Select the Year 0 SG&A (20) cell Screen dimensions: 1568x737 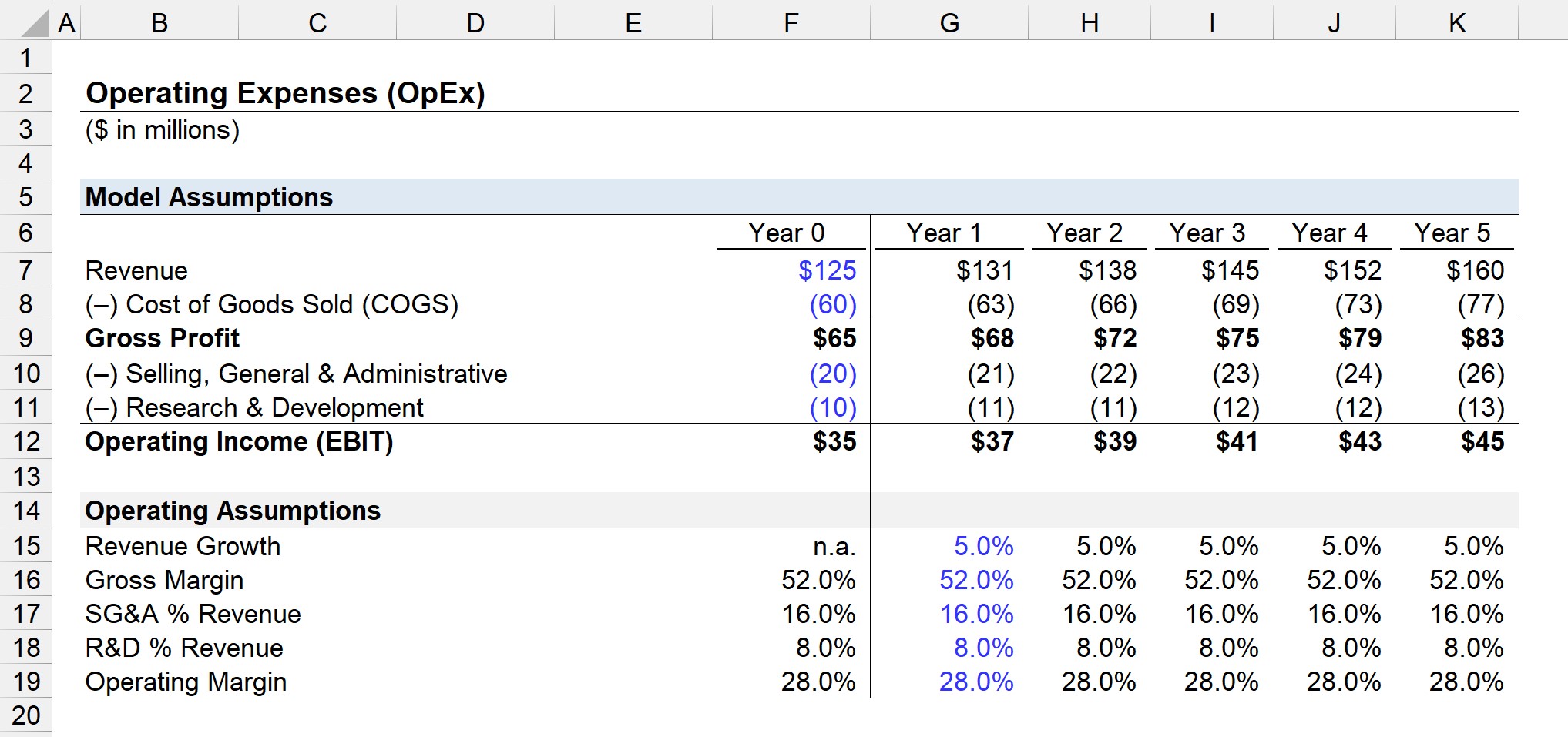(x=833, y=374)
